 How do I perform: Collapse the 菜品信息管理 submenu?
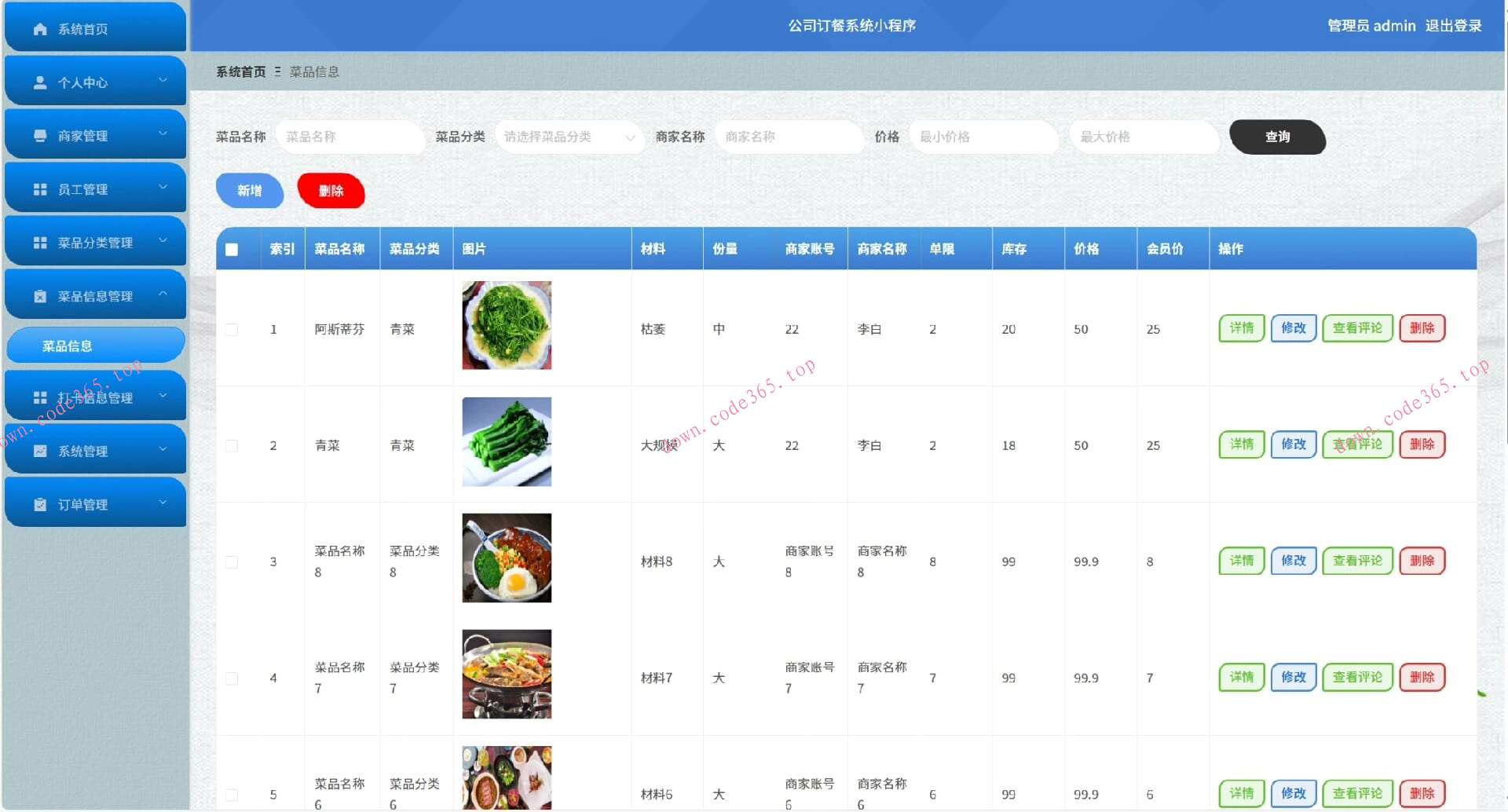tap(163, 295)
